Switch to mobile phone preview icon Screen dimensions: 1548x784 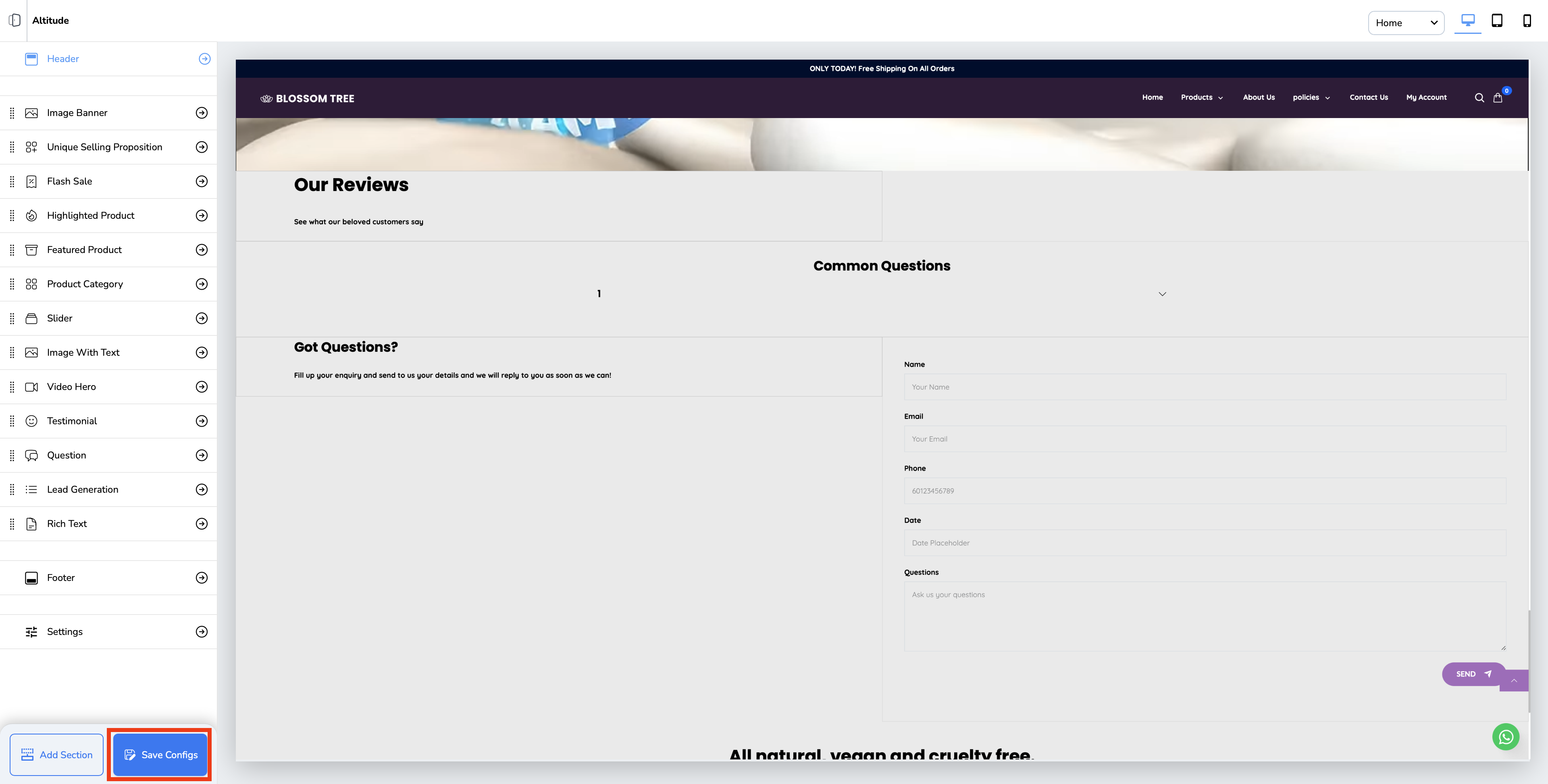pyautogui.click(x=1526, y=21)
